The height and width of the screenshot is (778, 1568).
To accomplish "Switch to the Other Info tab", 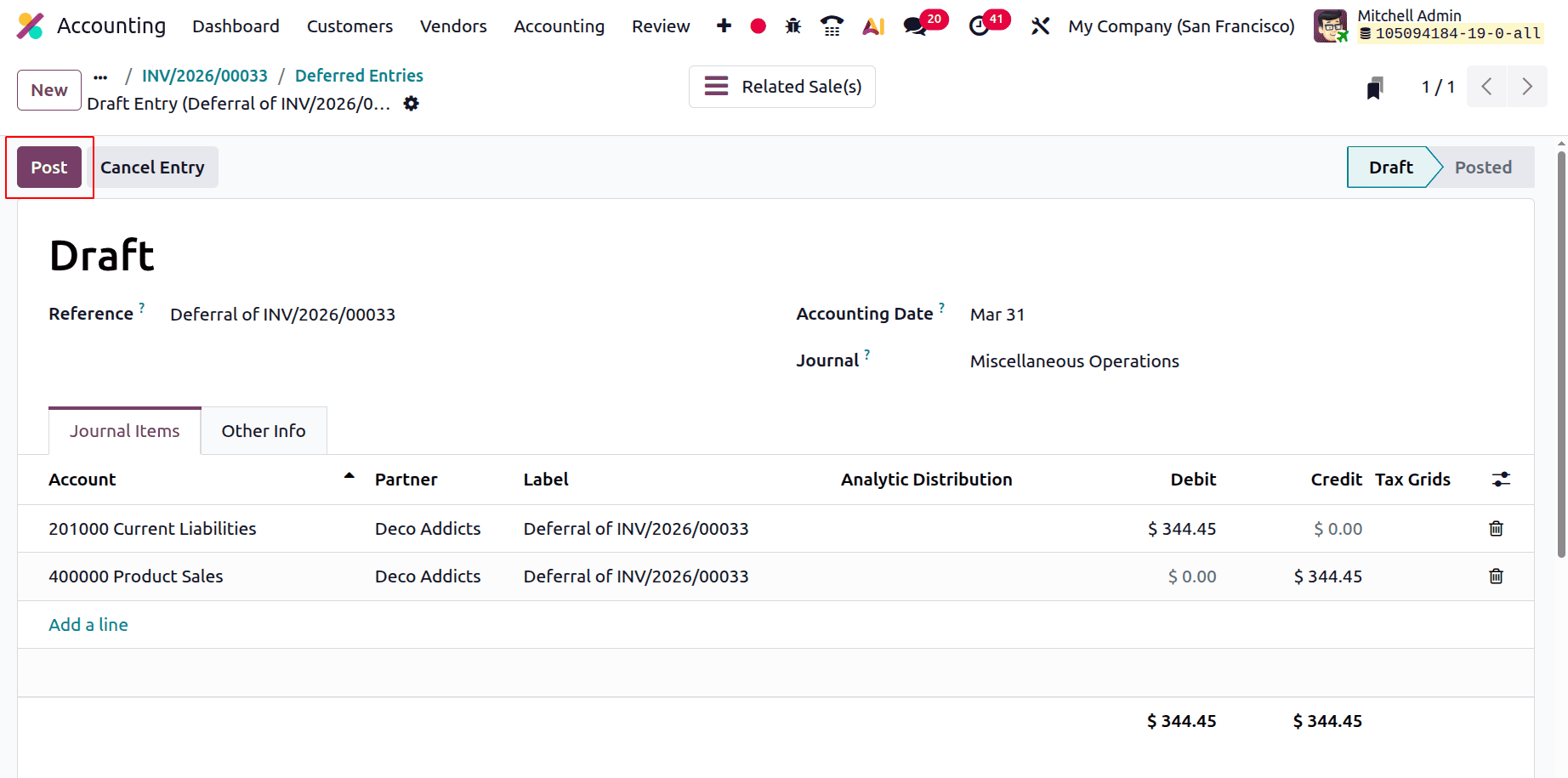I will coord(264,430).
